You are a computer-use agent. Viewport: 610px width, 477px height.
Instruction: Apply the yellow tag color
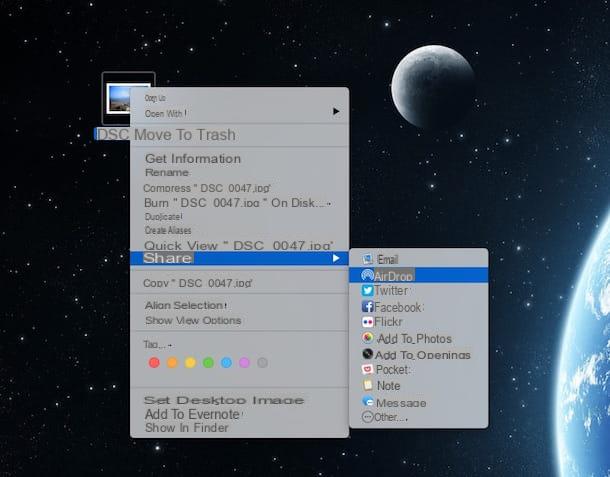pos(190,363)
